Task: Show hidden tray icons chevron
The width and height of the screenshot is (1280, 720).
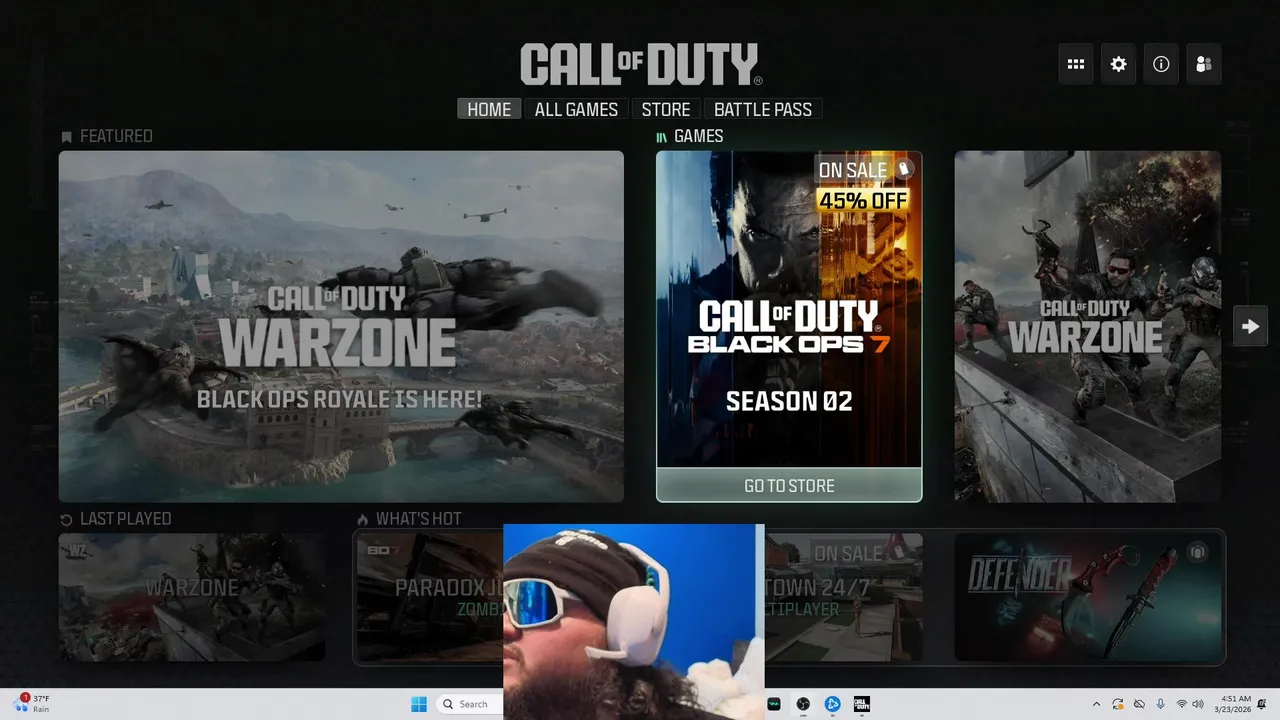Action: [1096, 704]
